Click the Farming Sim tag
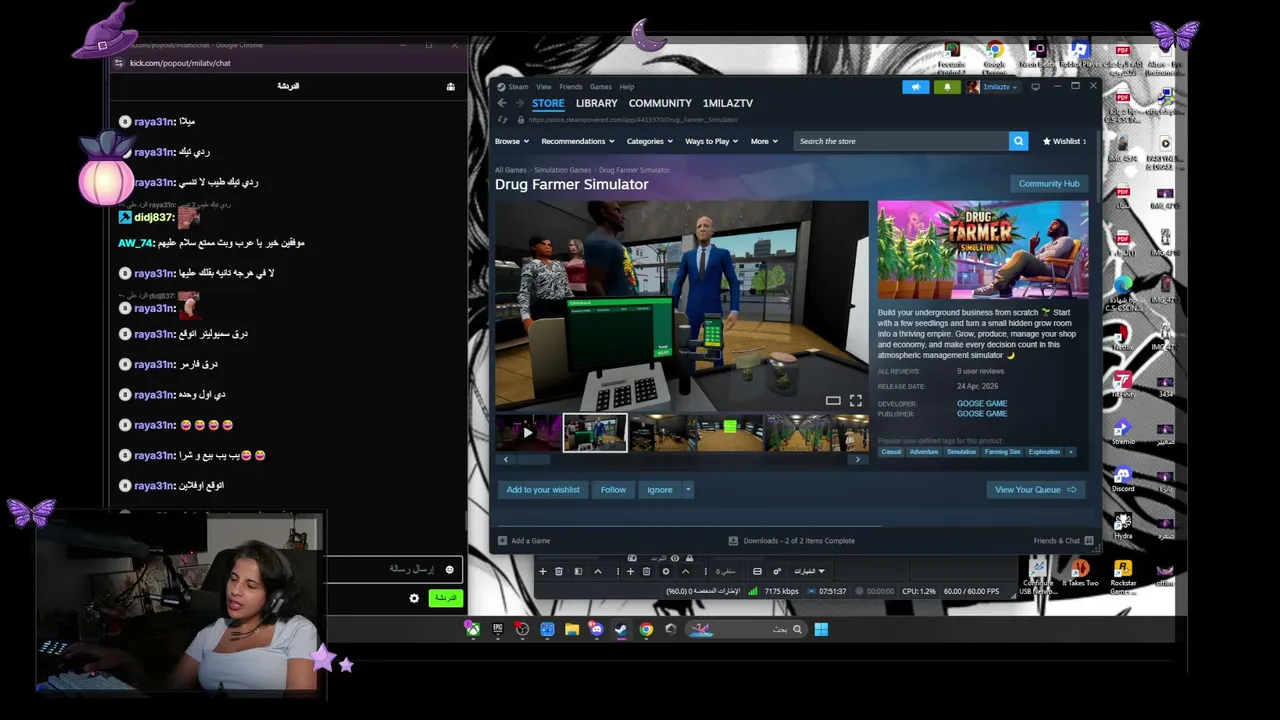 (x=1002, y=452)
